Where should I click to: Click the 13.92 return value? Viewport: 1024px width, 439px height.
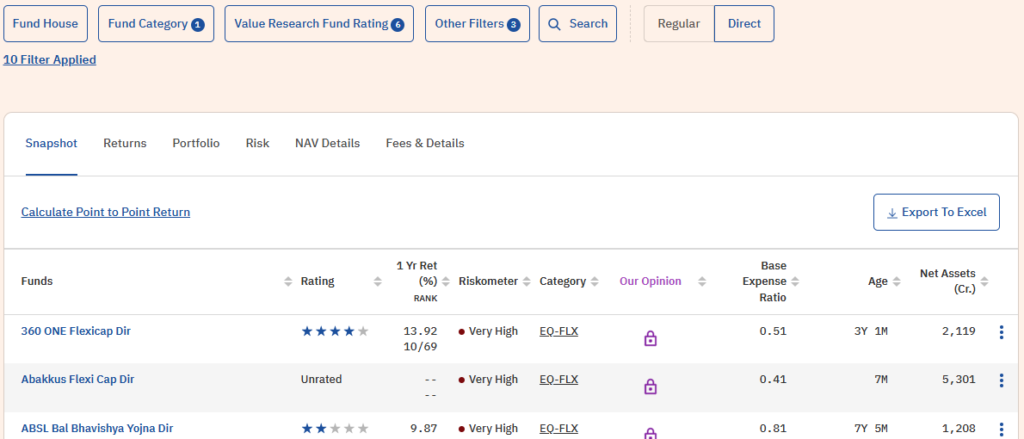421,331
